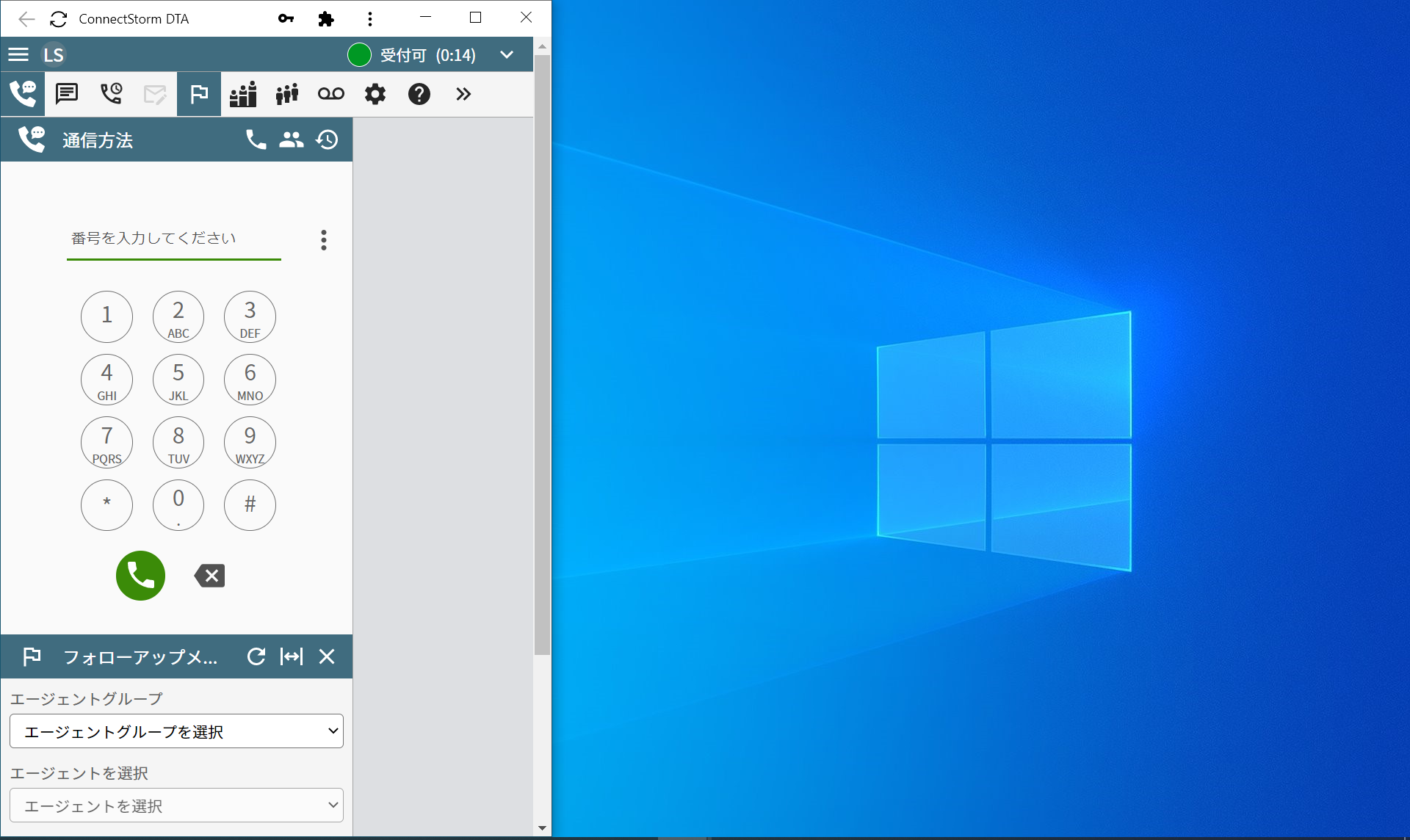
Task: Maximize the ConnectStorm DTA window
Action: (x=475, y=17)
